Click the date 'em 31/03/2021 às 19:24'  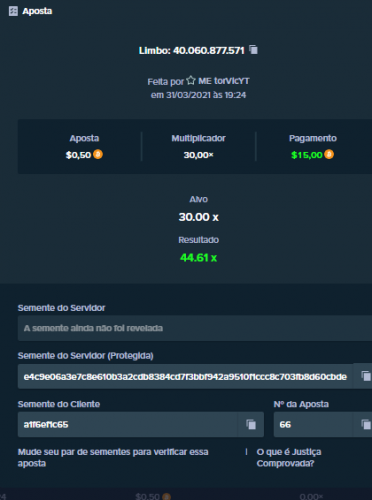(198, 95)
